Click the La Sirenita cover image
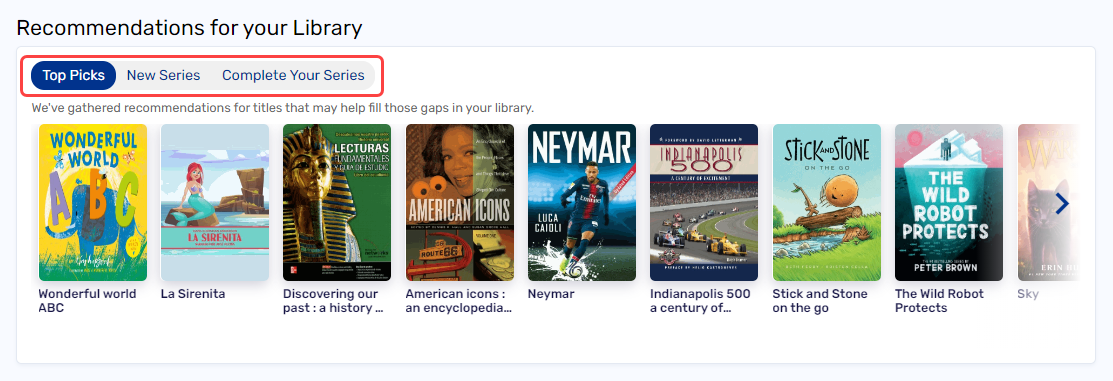 tap(215, 203)
